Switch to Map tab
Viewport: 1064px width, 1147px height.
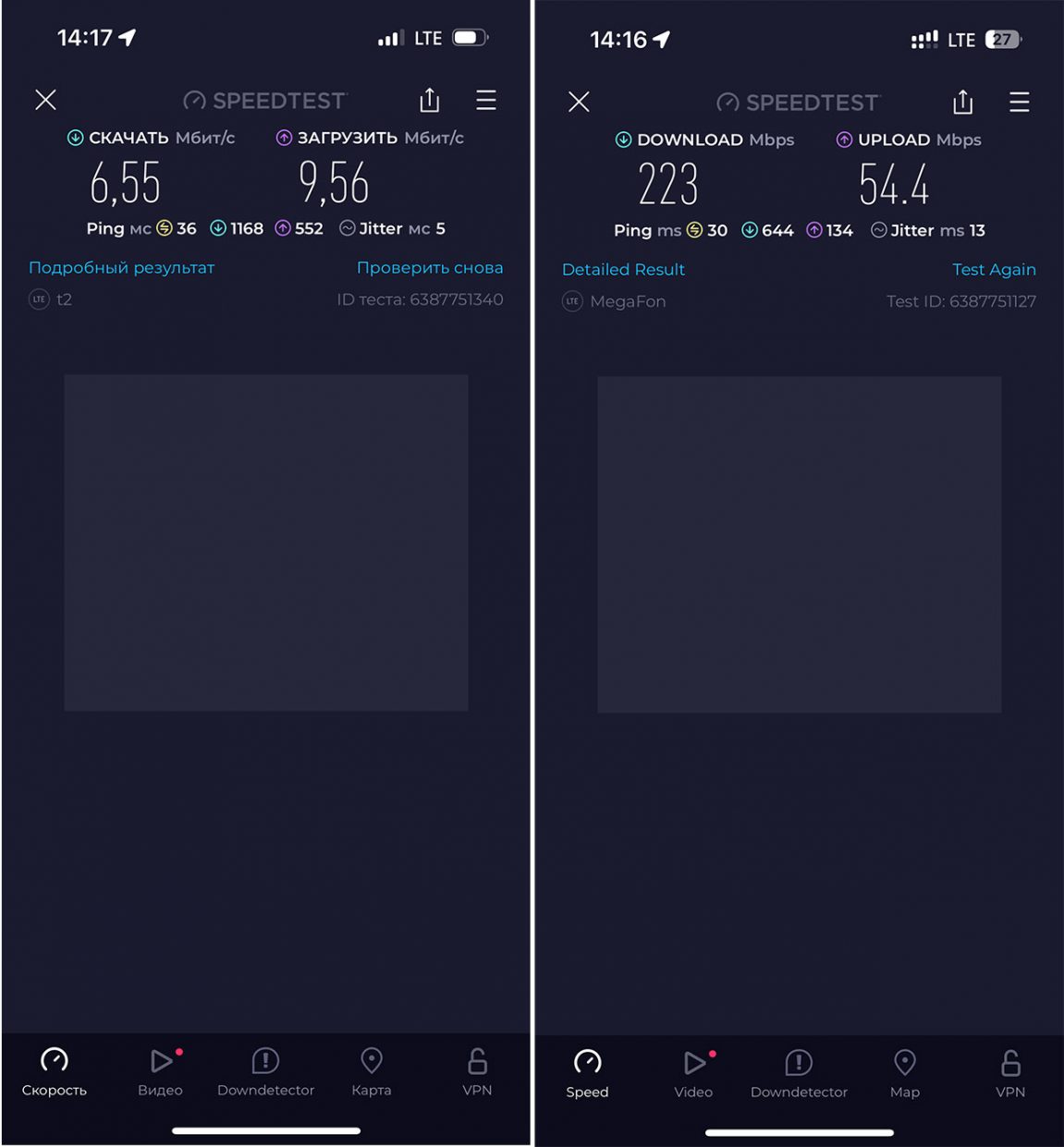(x=905, y=1074)
